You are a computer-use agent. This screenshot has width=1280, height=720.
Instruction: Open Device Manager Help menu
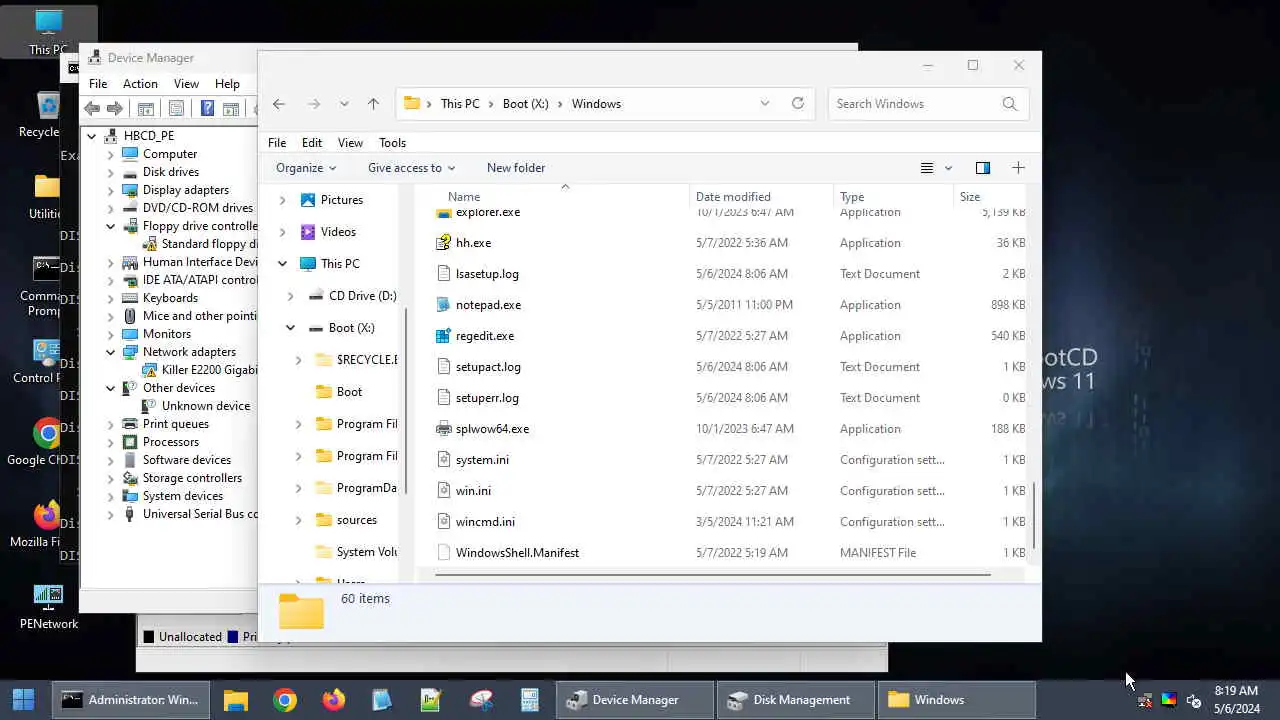coord(227,84)
